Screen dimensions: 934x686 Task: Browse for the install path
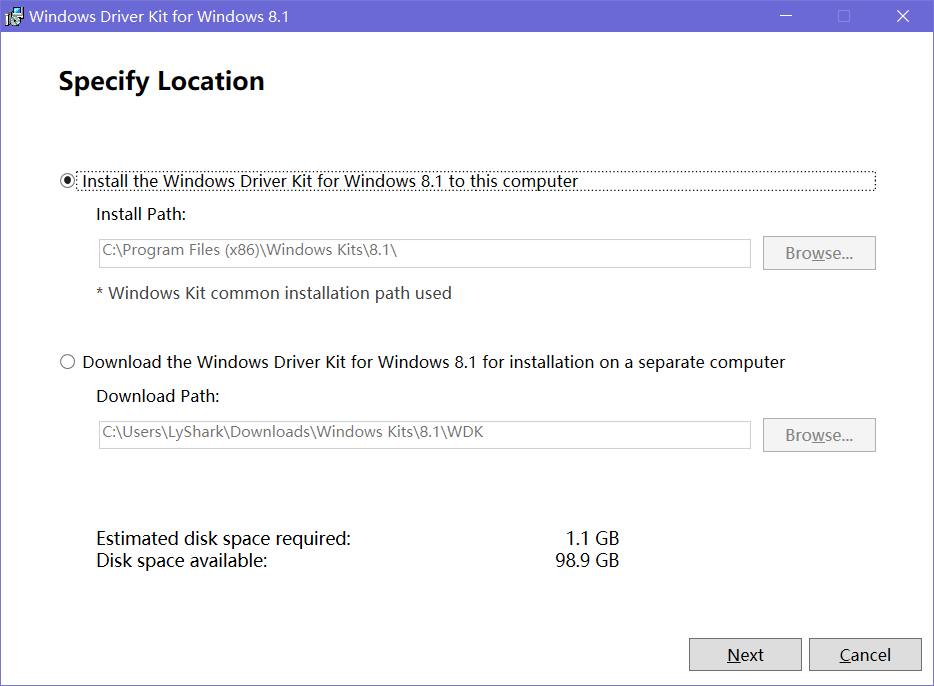tap(819, 253)
